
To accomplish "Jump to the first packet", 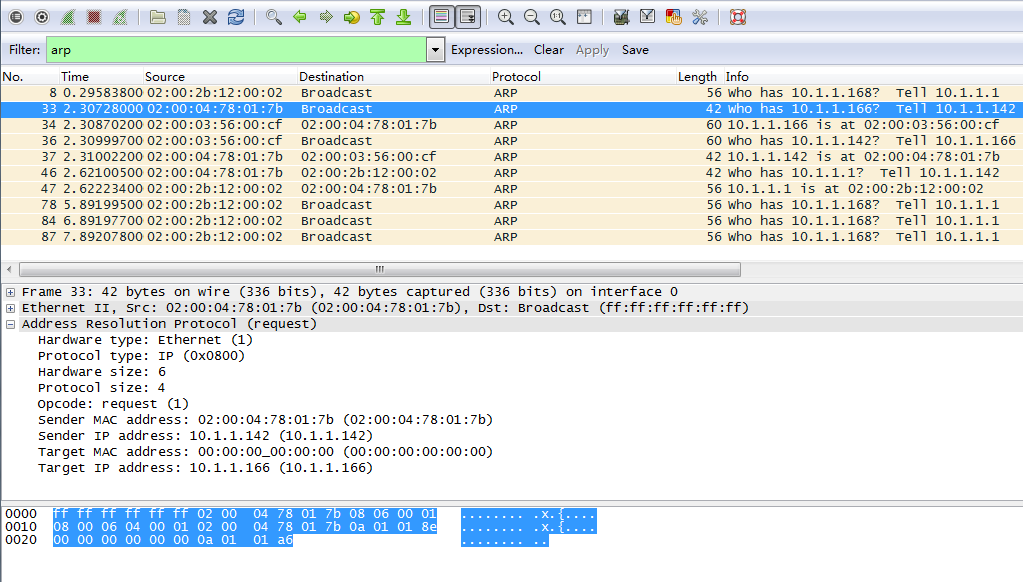I will [377, 17].
